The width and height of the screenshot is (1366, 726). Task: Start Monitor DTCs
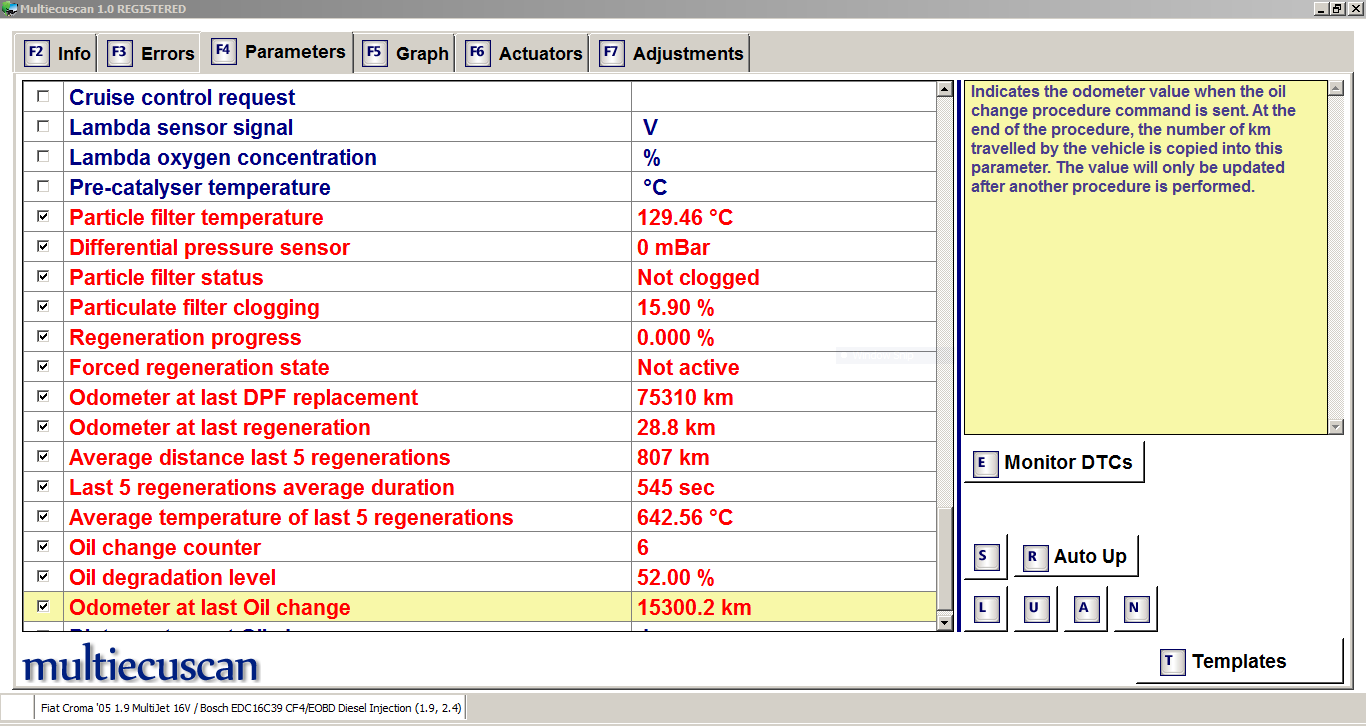[1054, 462]
